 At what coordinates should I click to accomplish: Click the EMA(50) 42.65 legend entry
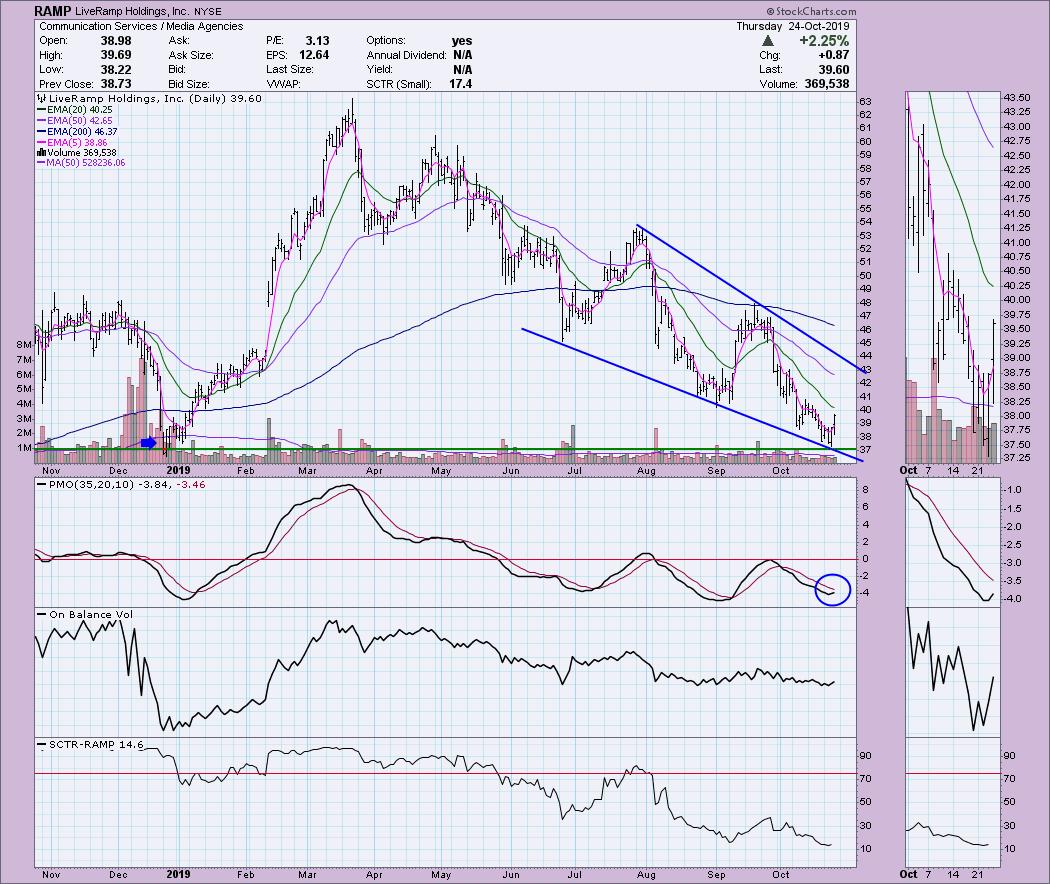[80, 121]
